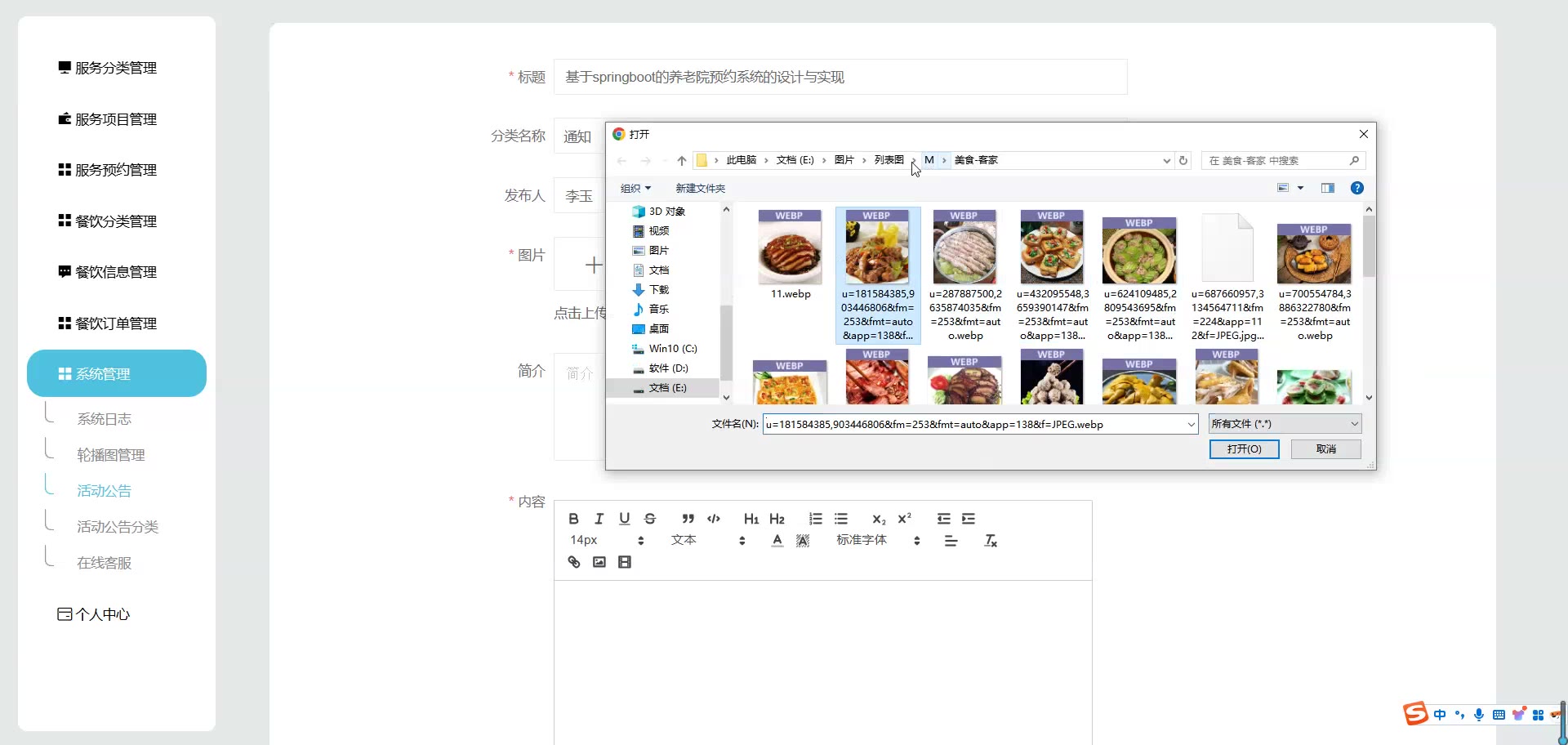The width and height of the screenshot is (1568, 745).
Task: Insert a blockquote using the quote icon
Action: pyautogui.click(x=688, y=519)
